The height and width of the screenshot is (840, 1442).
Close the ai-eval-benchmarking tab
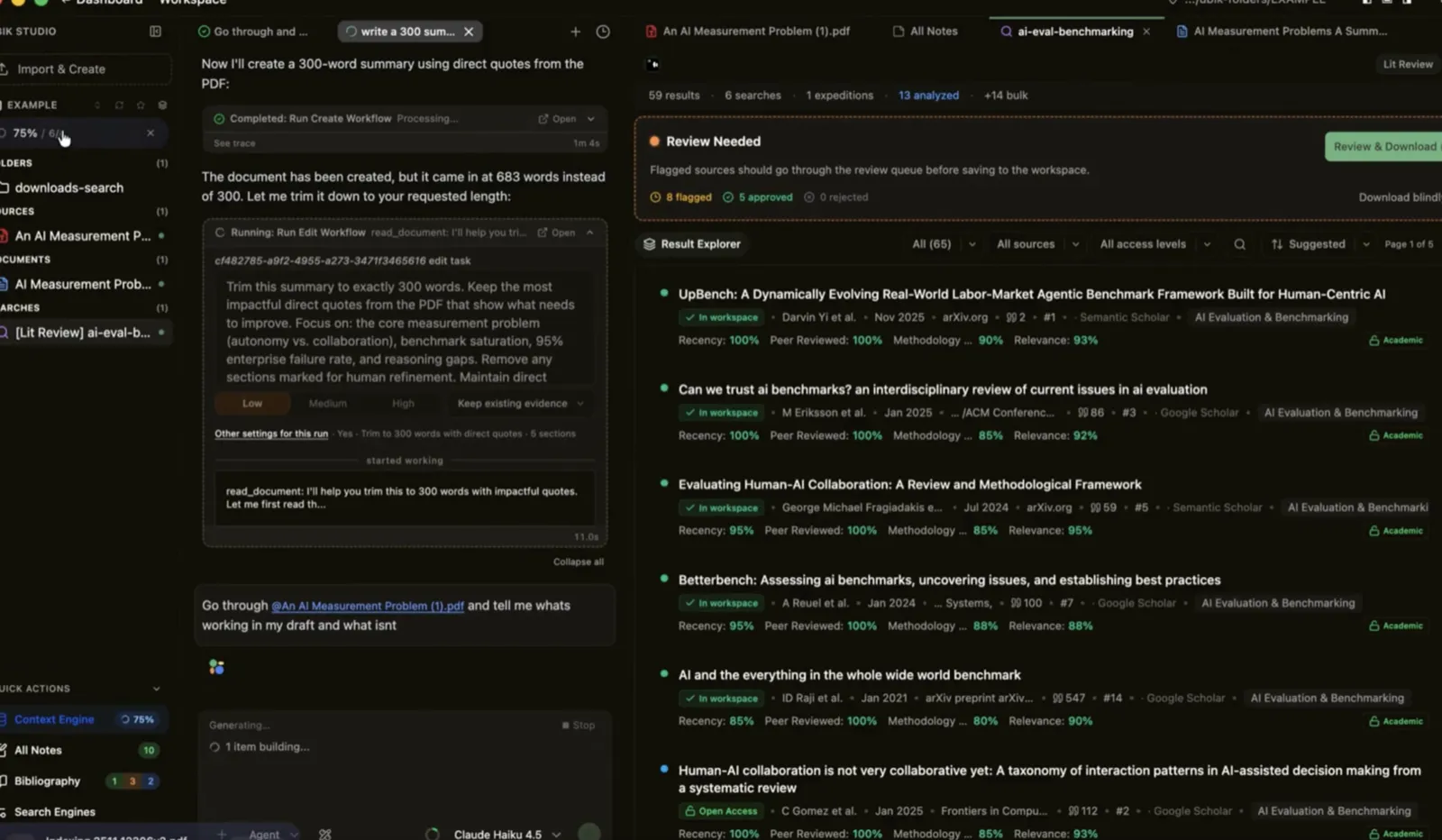point(1146,32)
